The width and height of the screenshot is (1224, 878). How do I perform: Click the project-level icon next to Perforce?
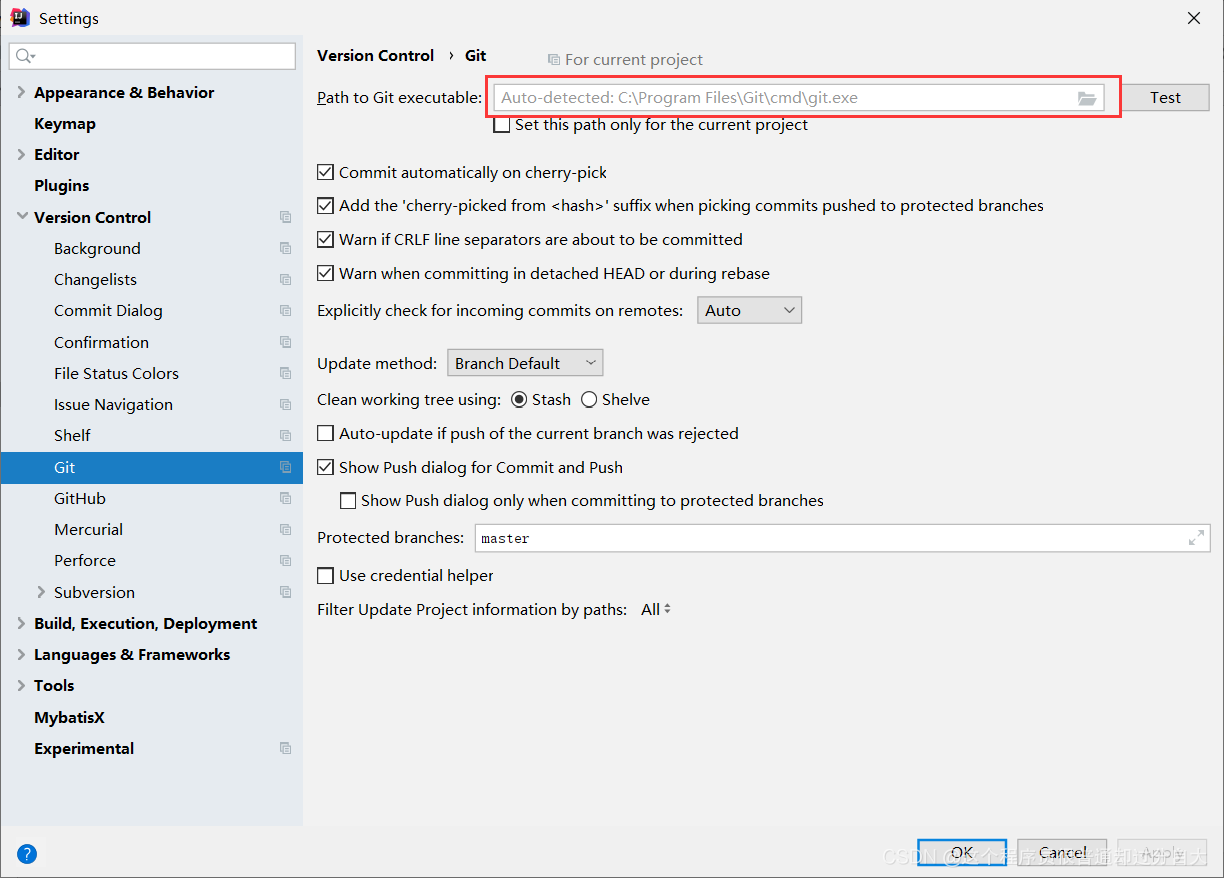tap(285, 560)
